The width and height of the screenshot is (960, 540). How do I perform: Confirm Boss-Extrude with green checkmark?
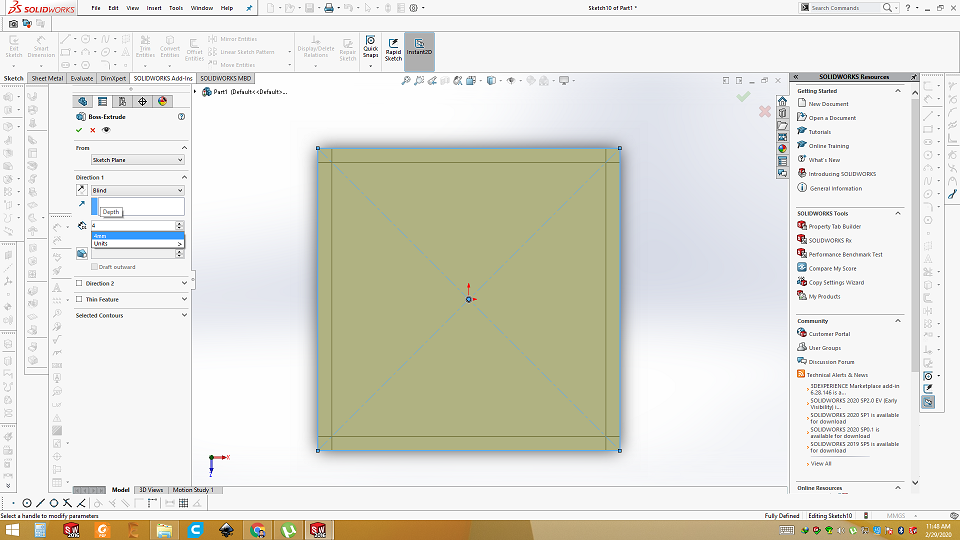(x=79, y=130)
